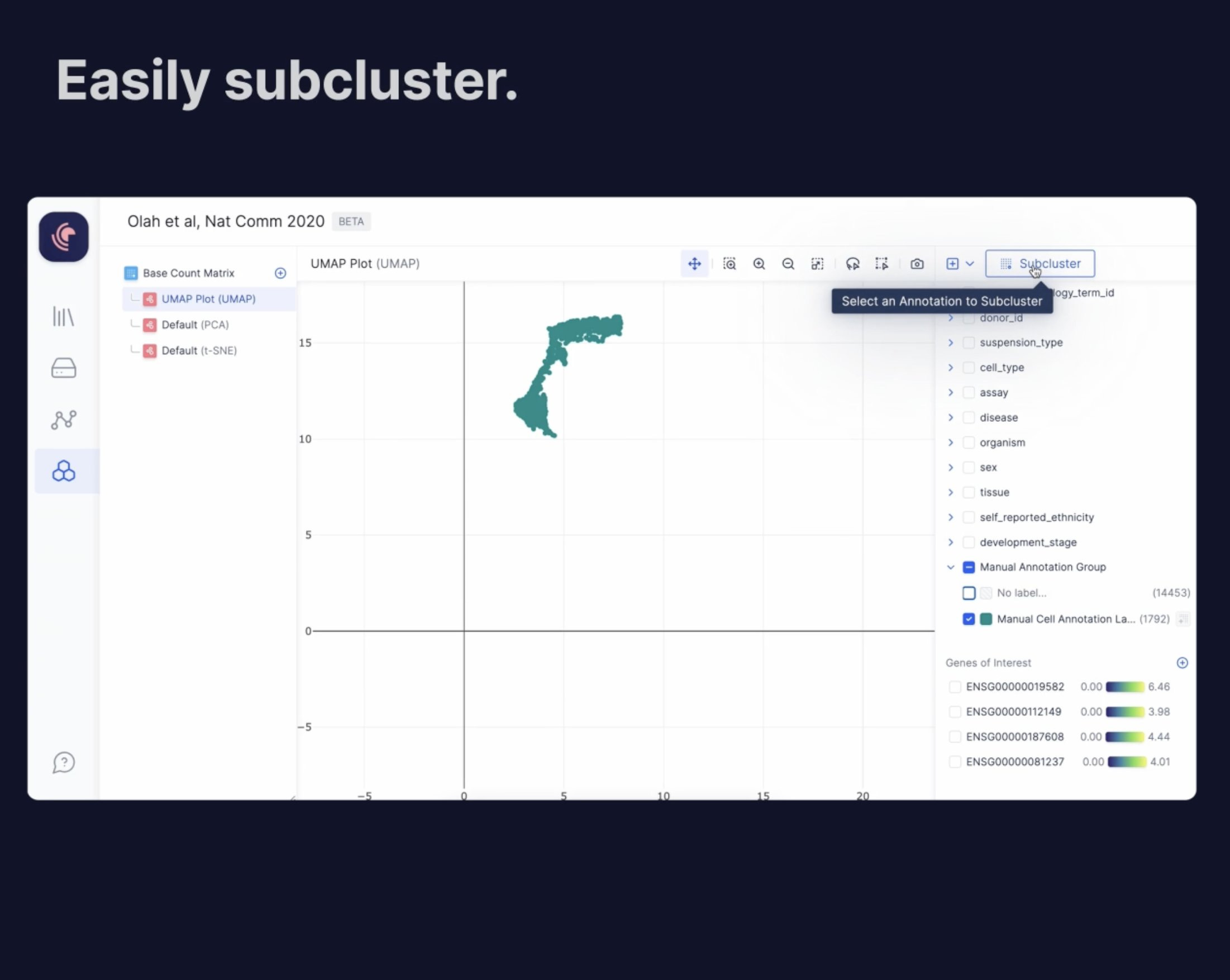1230x980 pixels.
Task: Uncheck the Manual Cell Annotation label
Action: pyautogui.click(x=968, y=619)
